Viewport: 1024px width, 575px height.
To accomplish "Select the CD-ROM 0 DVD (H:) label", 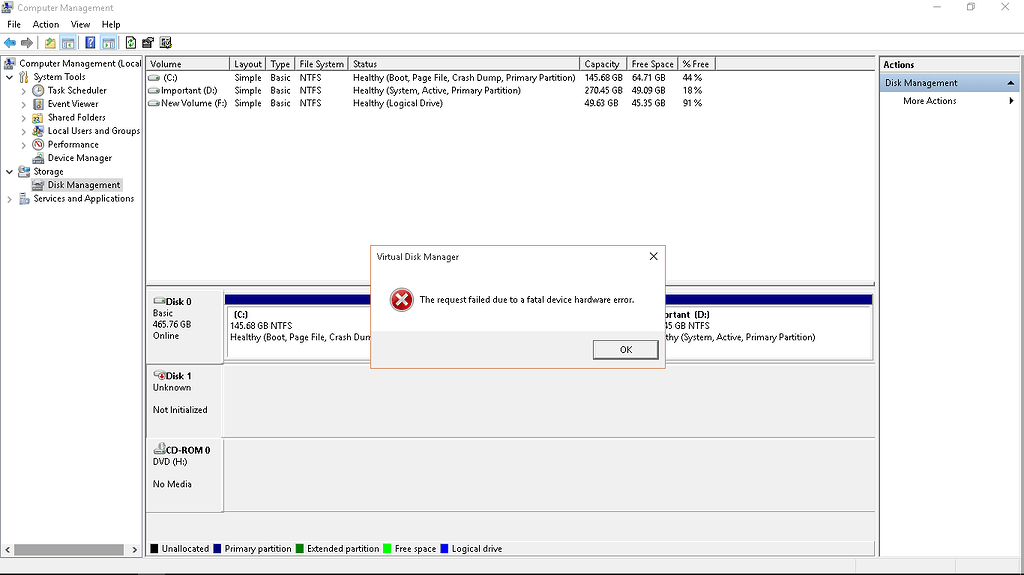I will point(185,475).
